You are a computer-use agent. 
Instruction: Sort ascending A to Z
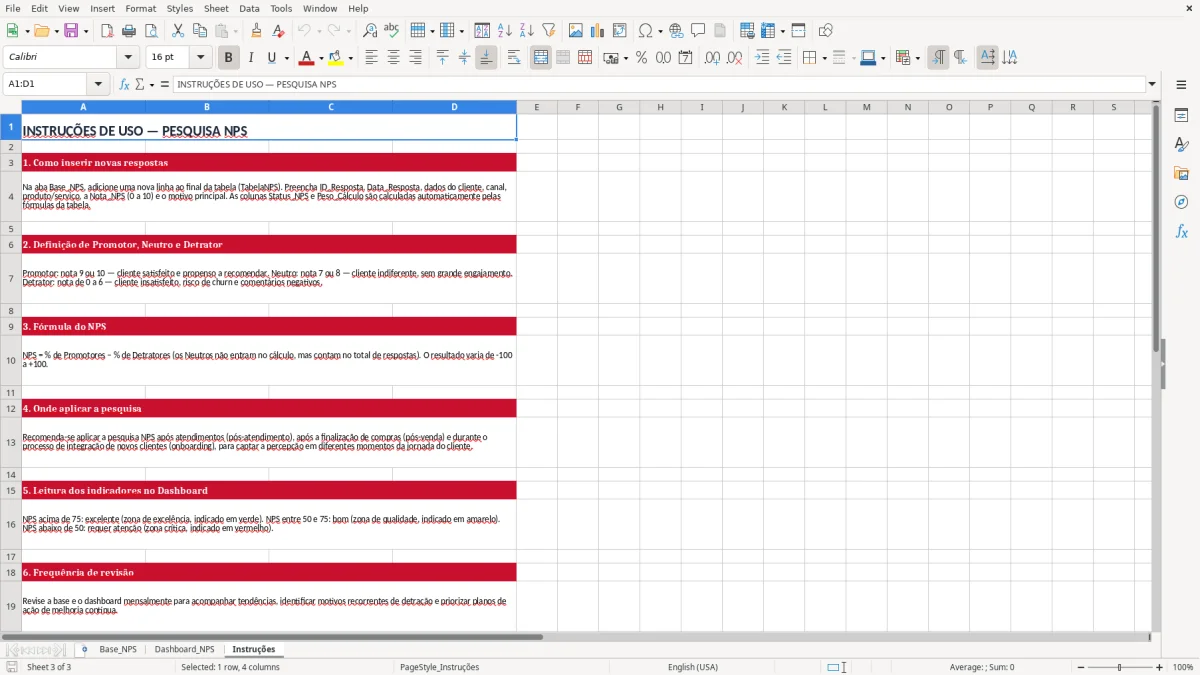[504, 31]
